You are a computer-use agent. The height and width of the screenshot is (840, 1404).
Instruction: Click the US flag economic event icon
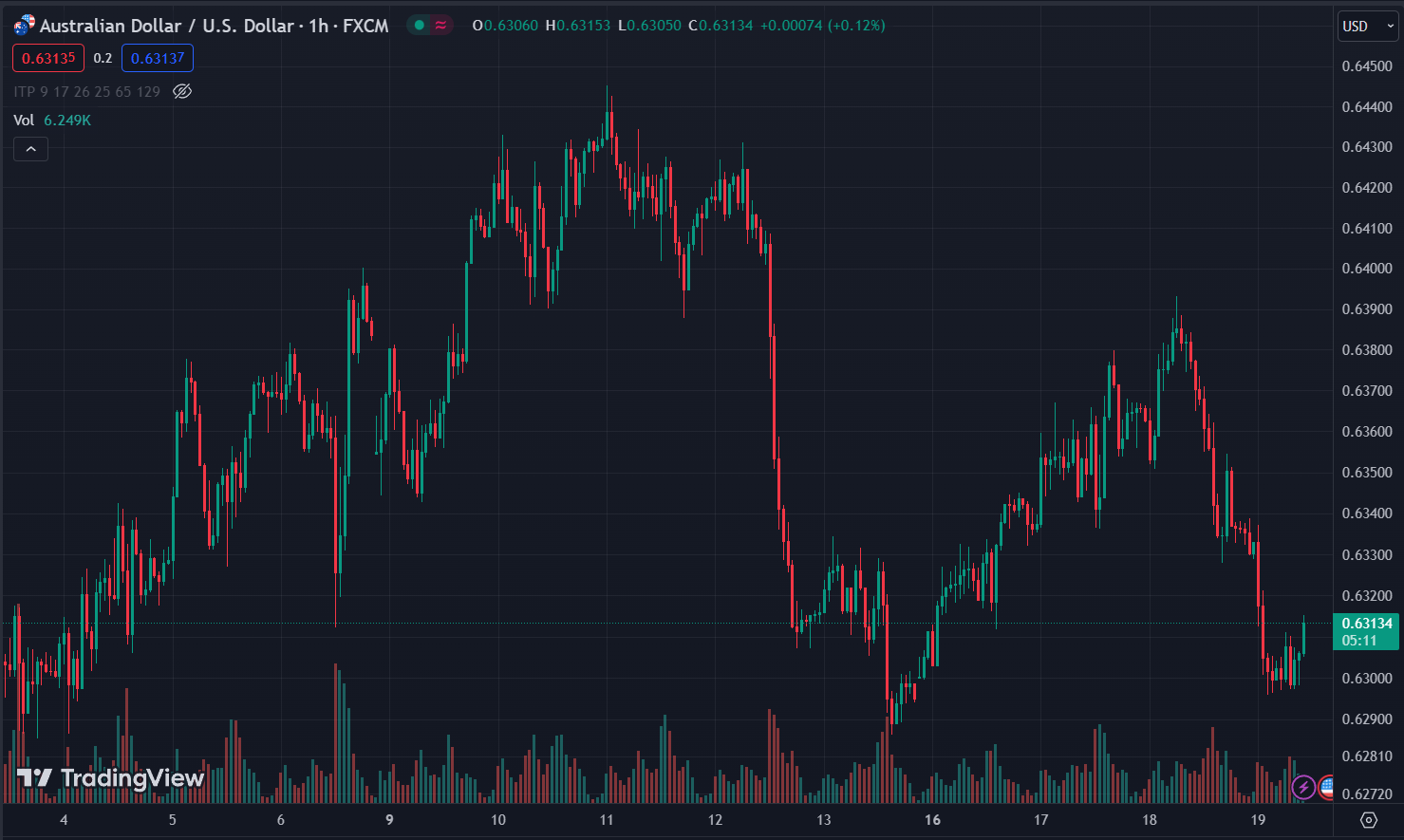1327,787
